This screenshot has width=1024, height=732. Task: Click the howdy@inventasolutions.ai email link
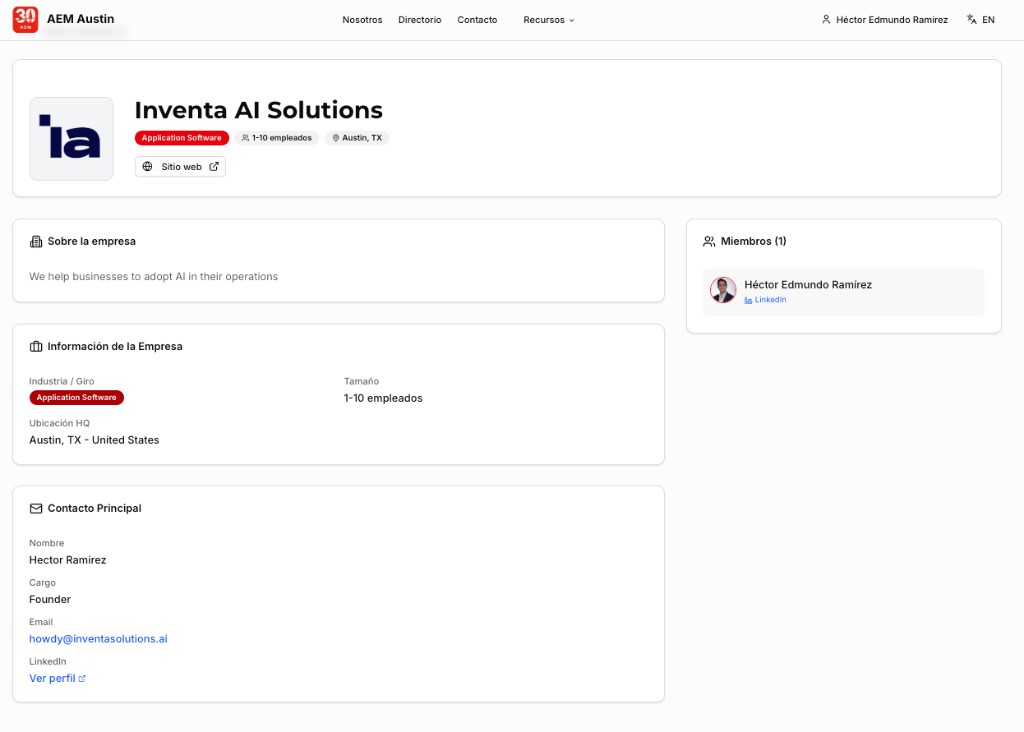[98, 639]
